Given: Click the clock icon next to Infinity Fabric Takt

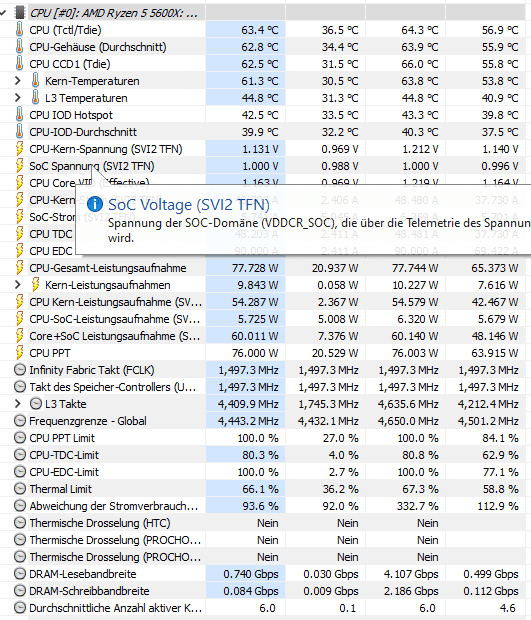Looking at the screenshot, I should [20, 370].
